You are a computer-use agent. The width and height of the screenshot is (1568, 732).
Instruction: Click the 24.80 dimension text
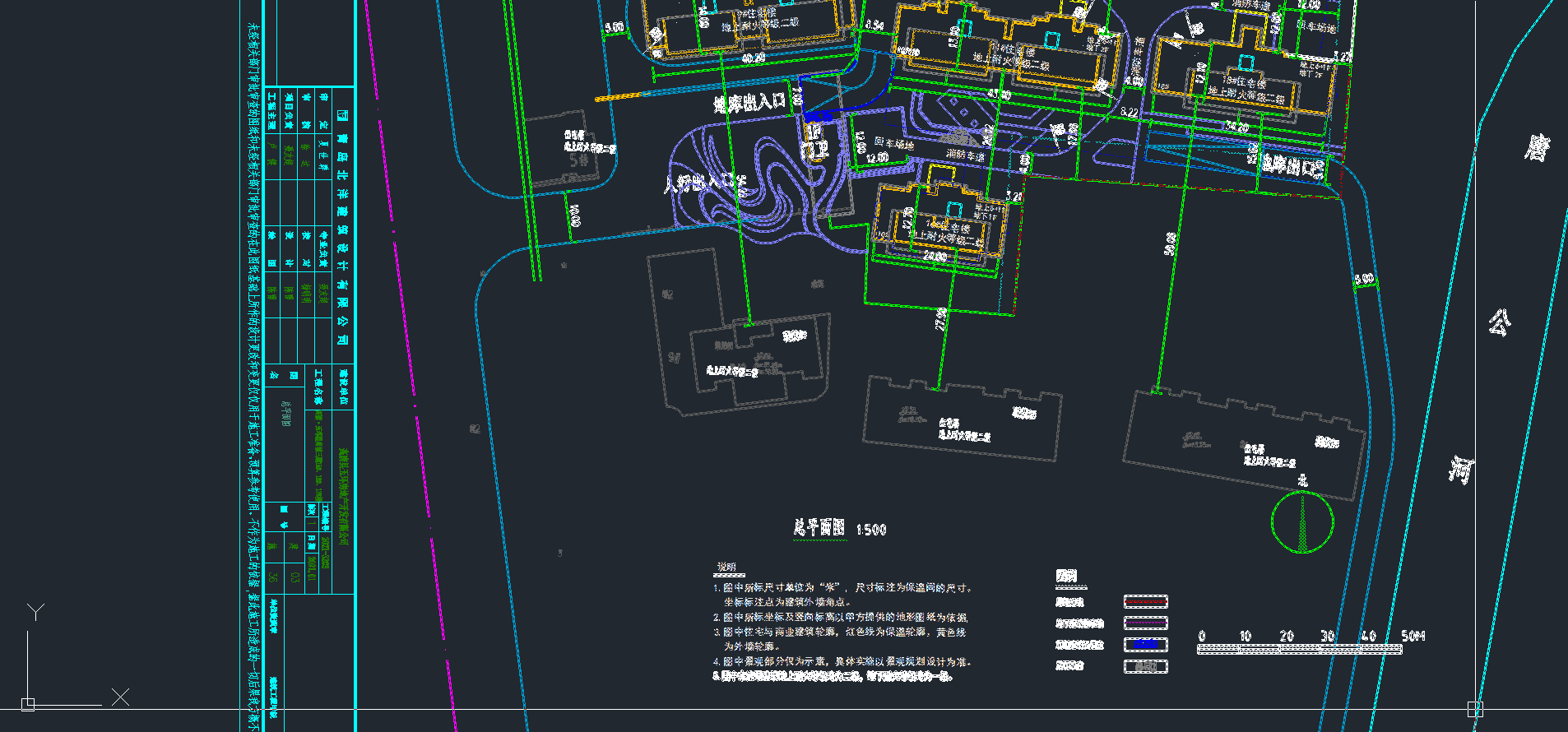935,256
